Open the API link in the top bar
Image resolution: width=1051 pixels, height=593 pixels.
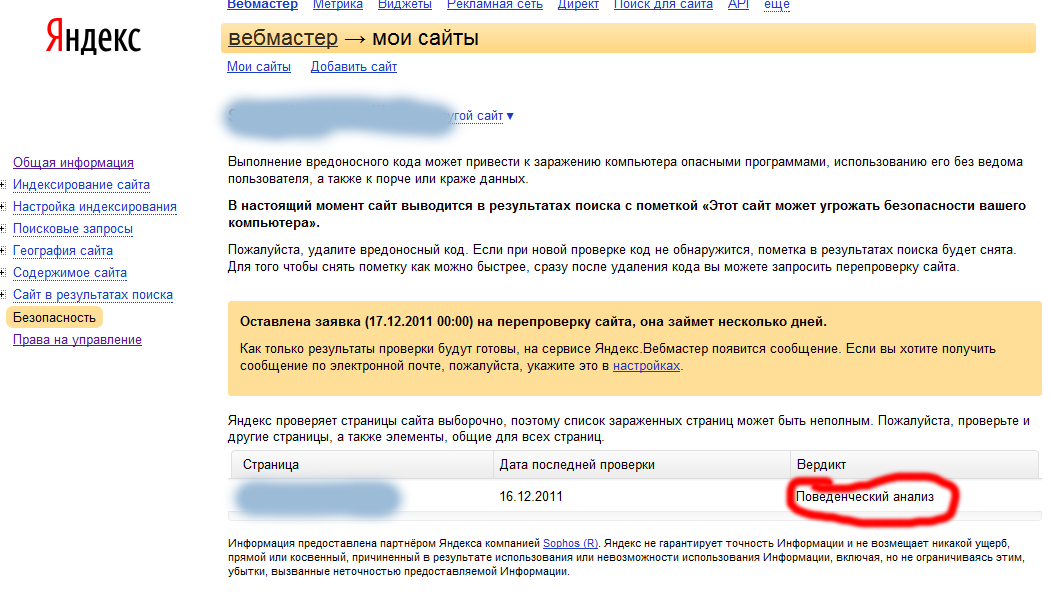738,5
